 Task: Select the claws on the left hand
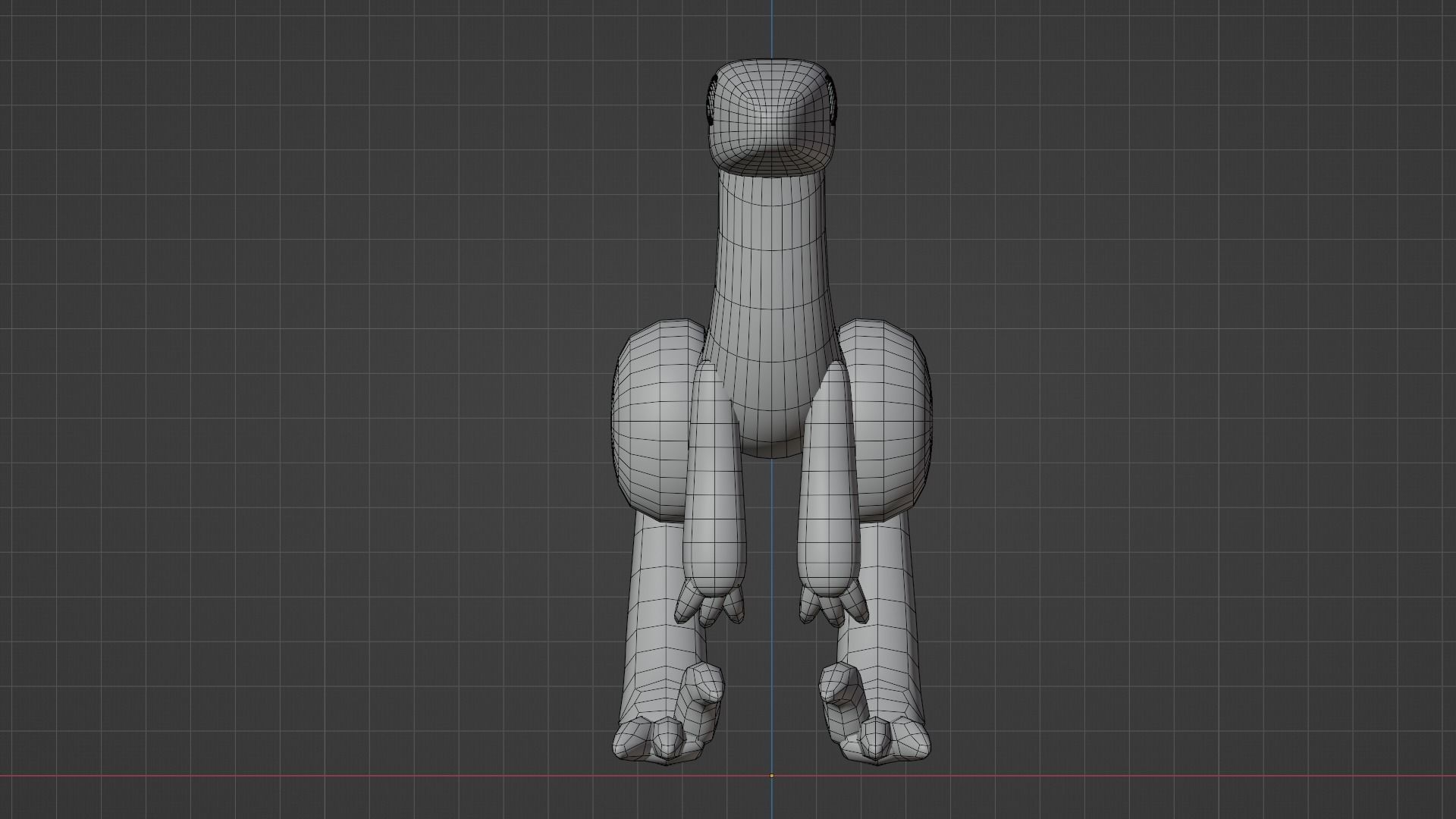point(709,605)
